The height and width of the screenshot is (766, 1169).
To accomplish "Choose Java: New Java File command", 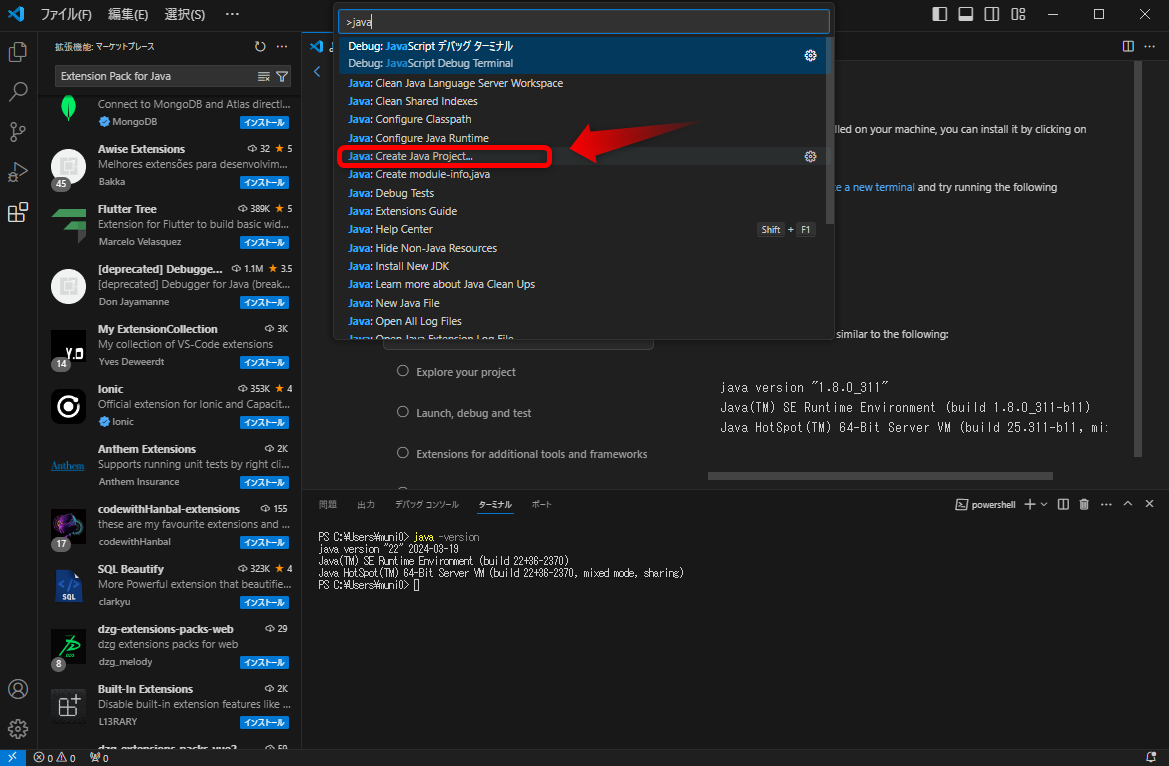I will click(582, 303).
